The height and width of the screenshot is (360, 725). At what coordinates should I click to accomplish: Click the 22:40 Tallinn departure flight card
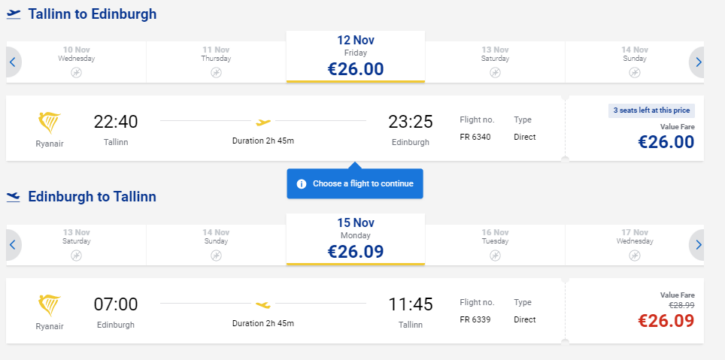click(285, 128)
